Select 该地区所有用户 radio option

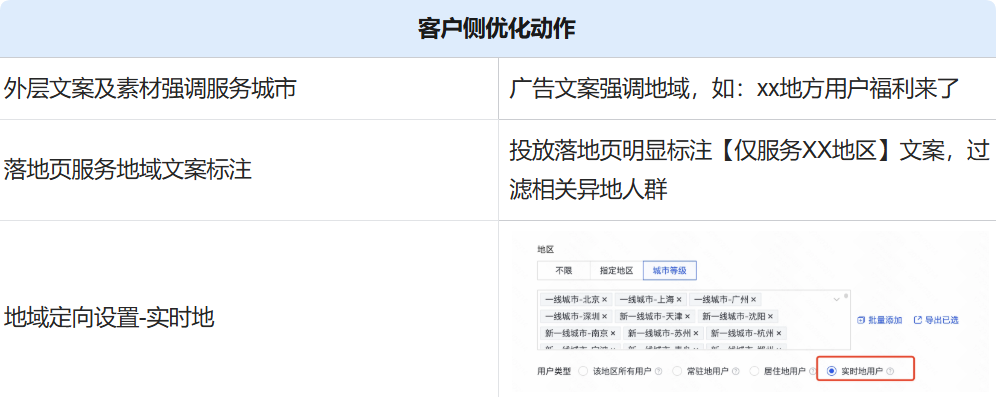tap(583, 371)
